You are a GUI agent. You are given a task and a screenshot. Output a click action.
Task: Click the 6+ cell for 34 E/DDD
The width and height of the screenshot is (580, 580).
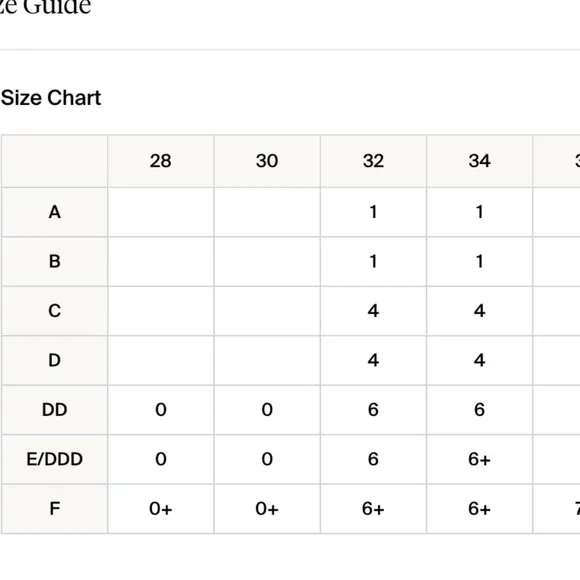479,459
